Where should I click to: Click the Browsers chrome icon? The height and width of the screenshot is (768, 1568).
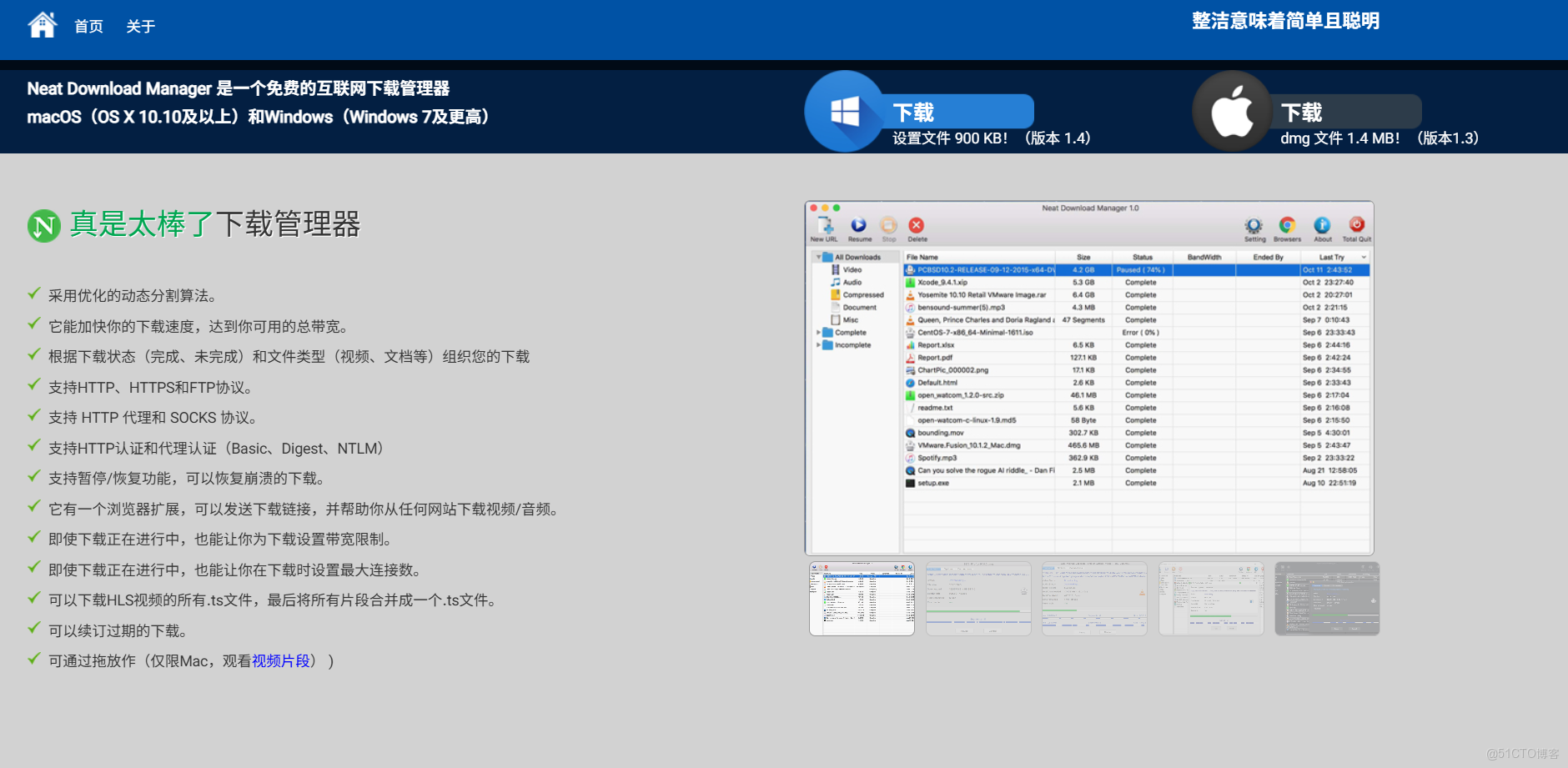(x=1287, y=225)
